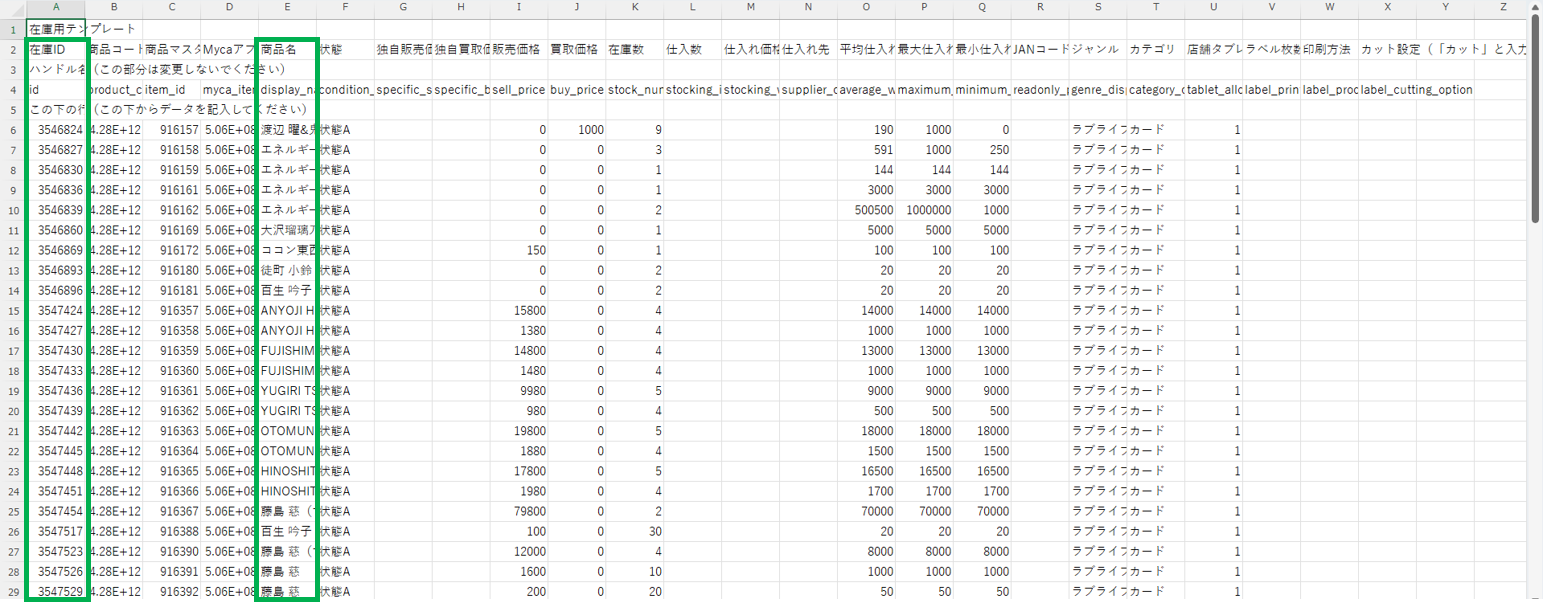The image size is (1543, 604).
Task: Select row 17 header number
Action: click(13, 350)
